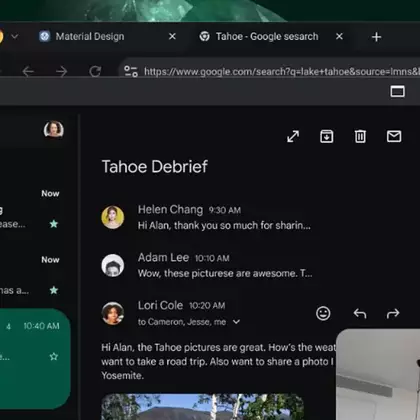Close the Tahoe Google search tab
Viewport: 420px width, 420px height.
(339, 36)
